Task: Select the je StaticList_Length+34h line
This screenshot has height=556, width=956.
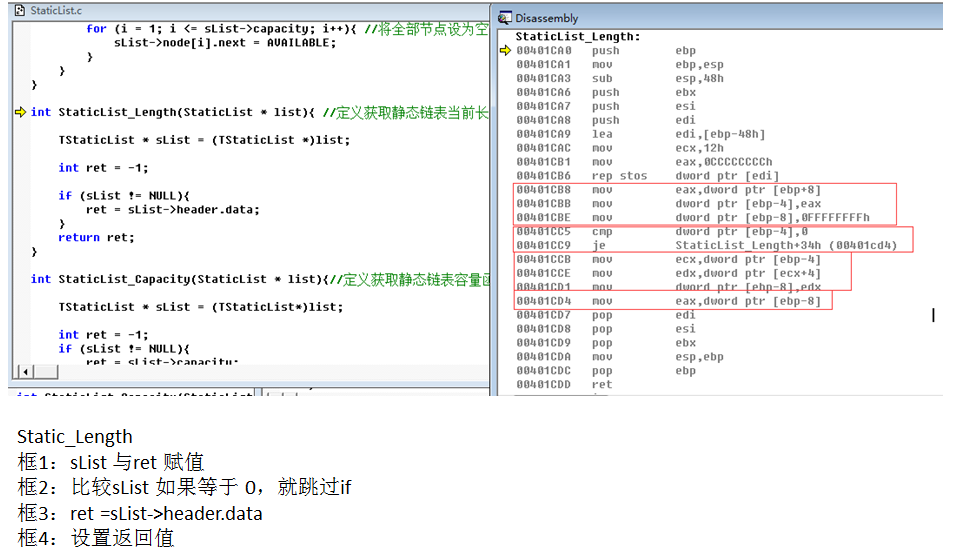Action: (707, 246)
